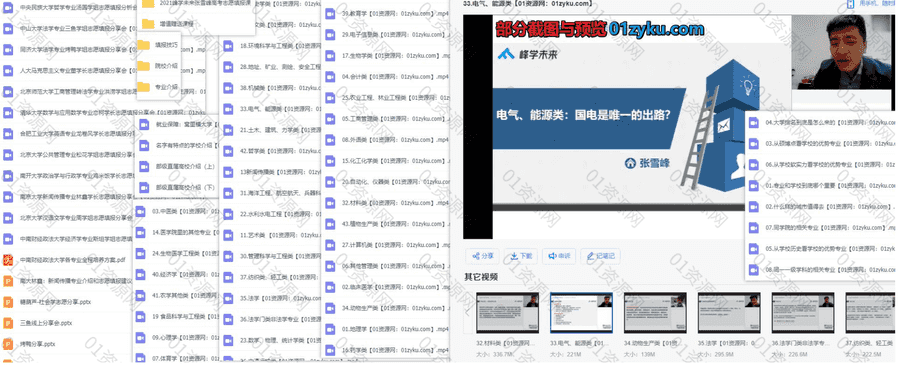This screenshot has width=900, height=368.
Task: Click the PDF icon for 中南财经政法大学各专业全程培养方案
Action: click(8, 260)
